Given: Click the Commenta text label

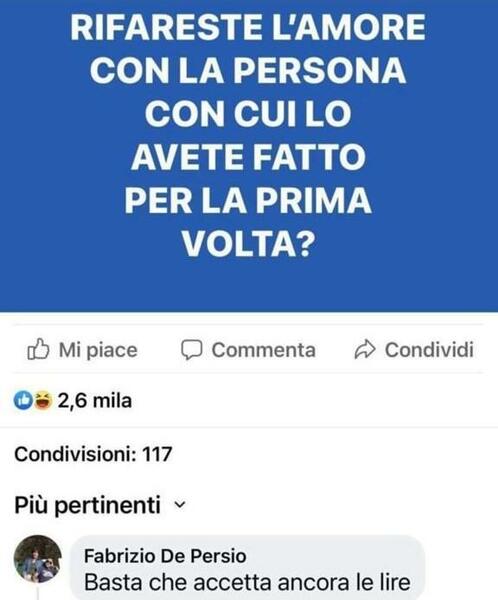Looking at the screenshot, I should click(x=264, y=350).
